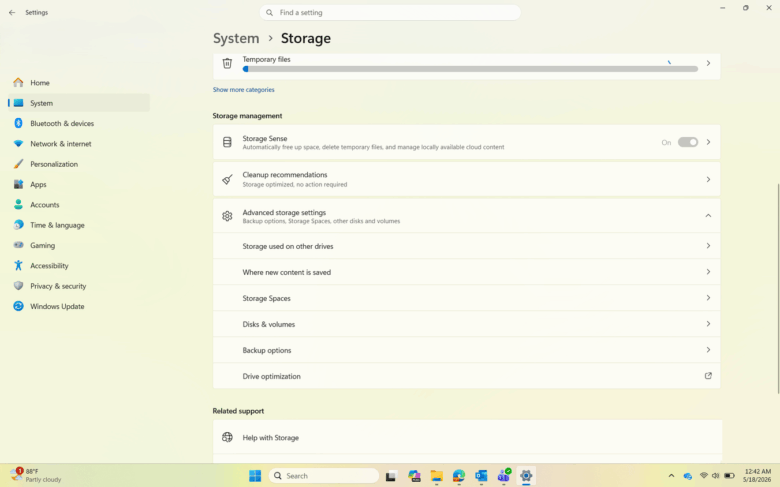Screen dimensions: 780x487
Task: Click the Cleanup recommendations broom icon
Action: pos(227,179)
